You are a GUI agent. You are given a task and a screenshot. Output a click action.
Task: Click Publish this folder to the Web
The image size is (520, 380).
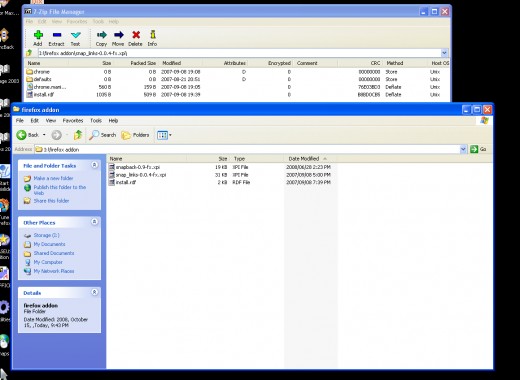coord(60,190)
